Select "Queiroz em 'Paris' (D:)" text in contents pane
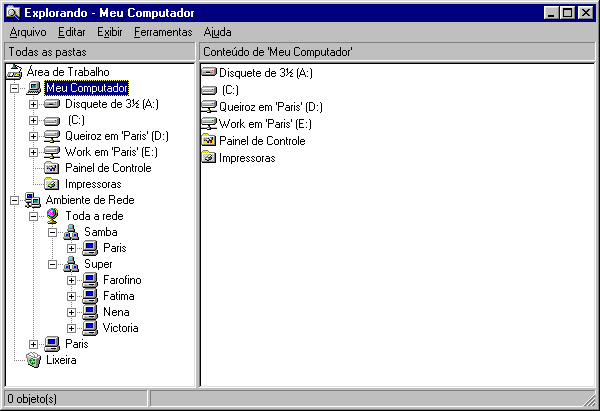600x411 pixels. pyautogui.click(x=271, y=107)
